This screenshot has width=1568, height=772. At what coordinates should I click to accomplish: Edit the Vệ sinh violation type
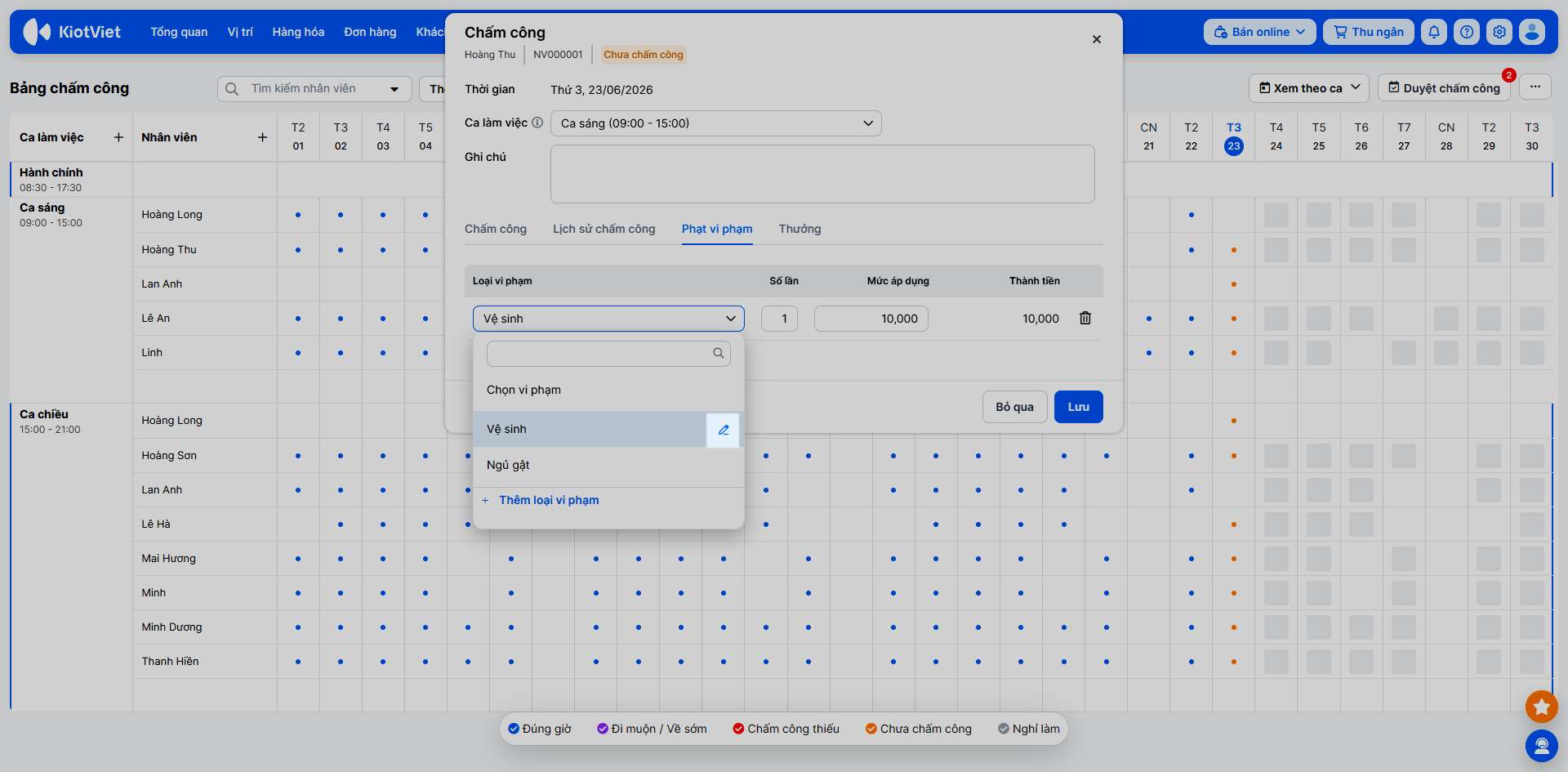[x=723, y=430]
